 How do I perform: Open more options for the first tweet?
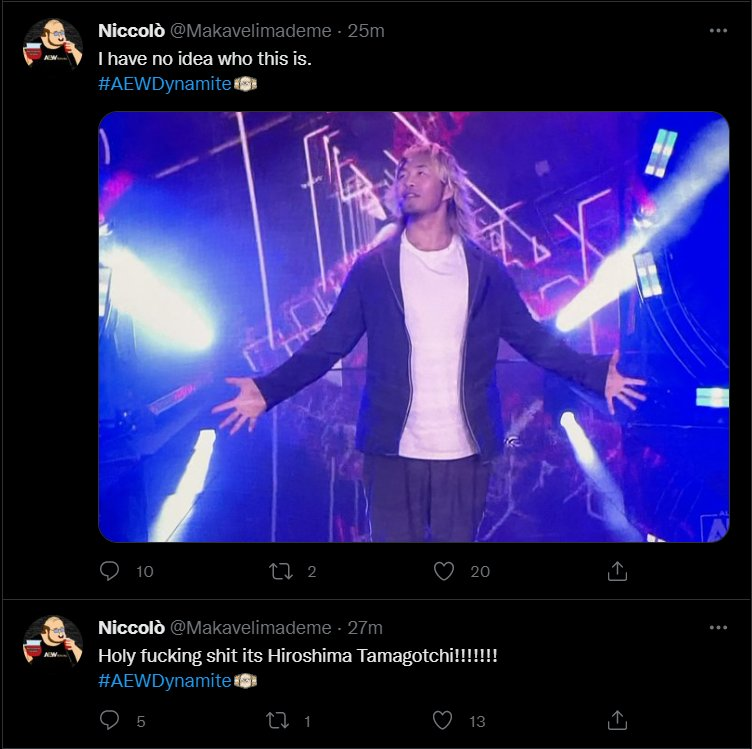pos(718,31)
